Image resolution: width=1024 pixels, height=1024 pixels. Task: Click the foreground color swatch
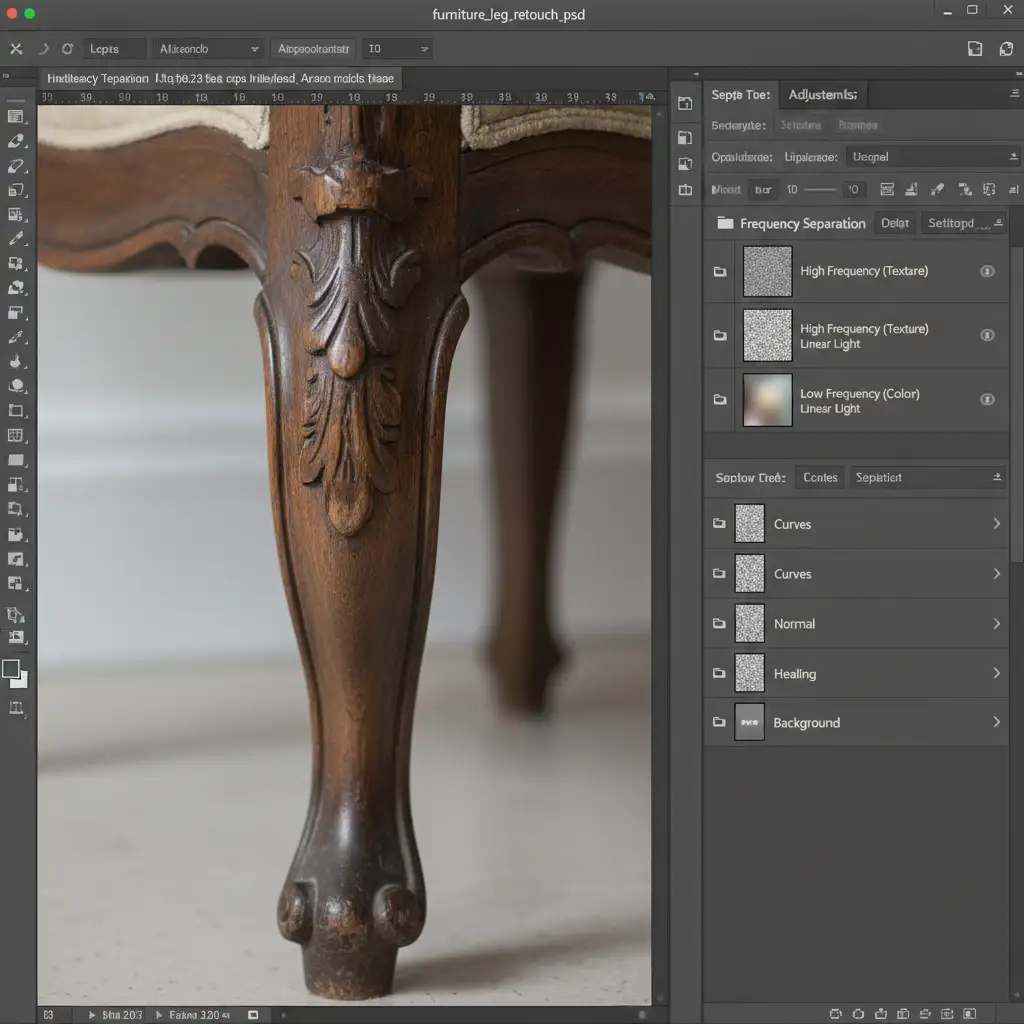pos(11,669)
